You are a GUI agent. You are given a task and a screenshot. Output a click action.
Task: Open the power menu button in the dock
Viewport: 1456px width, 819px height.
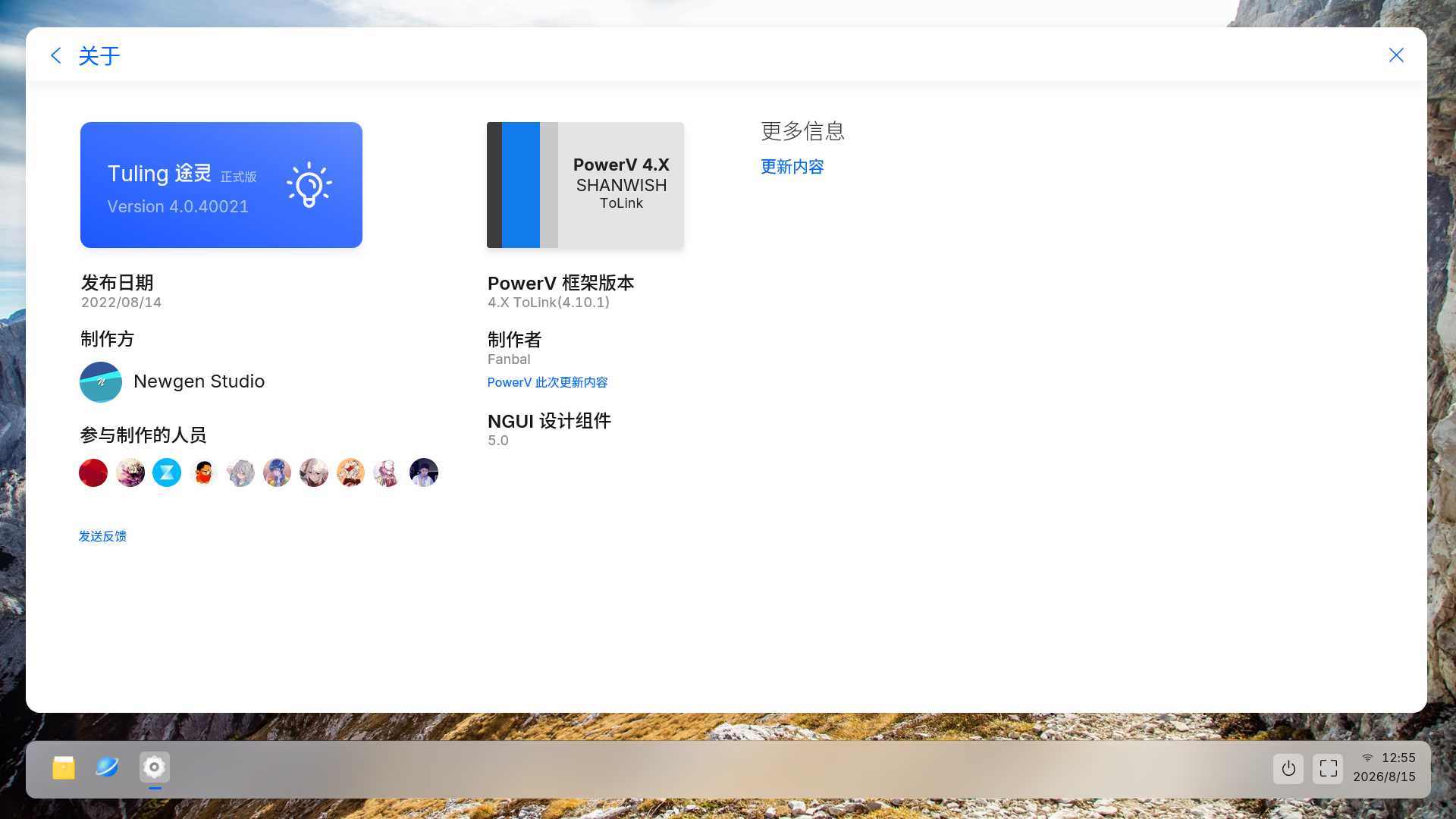pyautogui.click(x=1288, y=769)
